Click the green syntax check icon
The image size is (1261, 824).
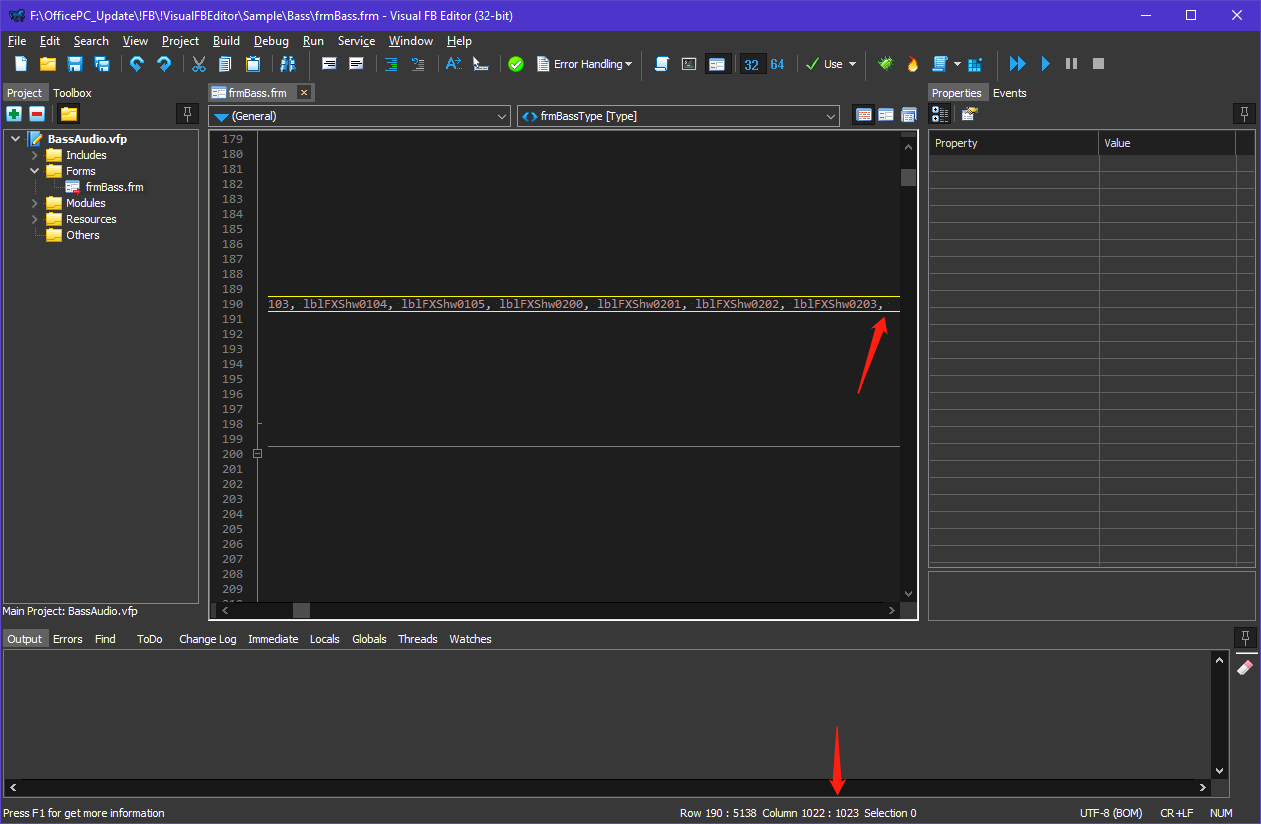[x=516, y=63]
